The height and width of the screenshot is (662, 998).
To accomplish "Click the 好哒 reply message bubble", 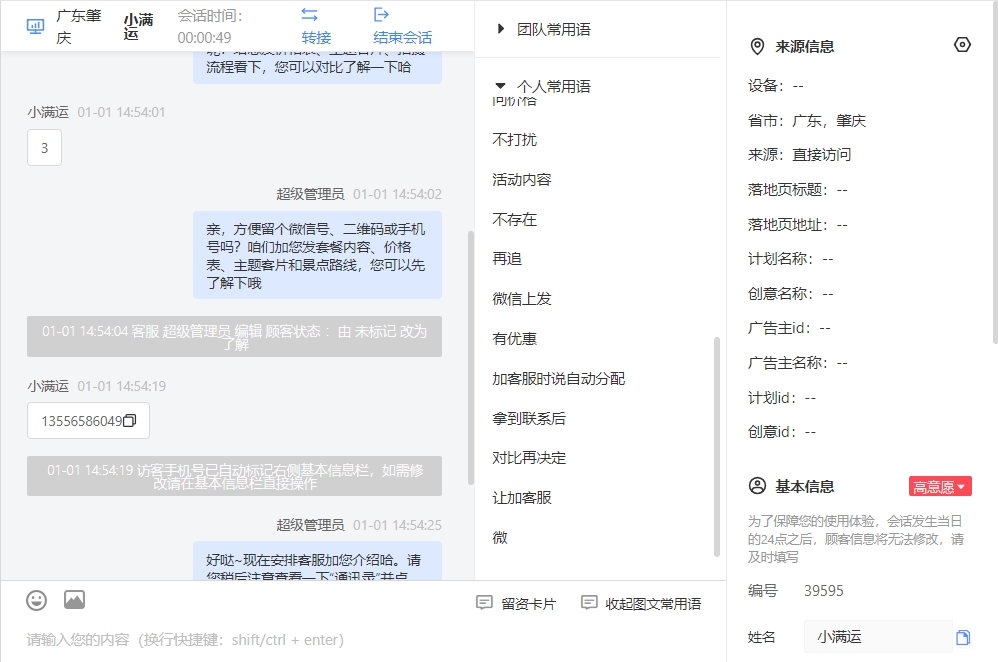I will click(x=317, y=561).
